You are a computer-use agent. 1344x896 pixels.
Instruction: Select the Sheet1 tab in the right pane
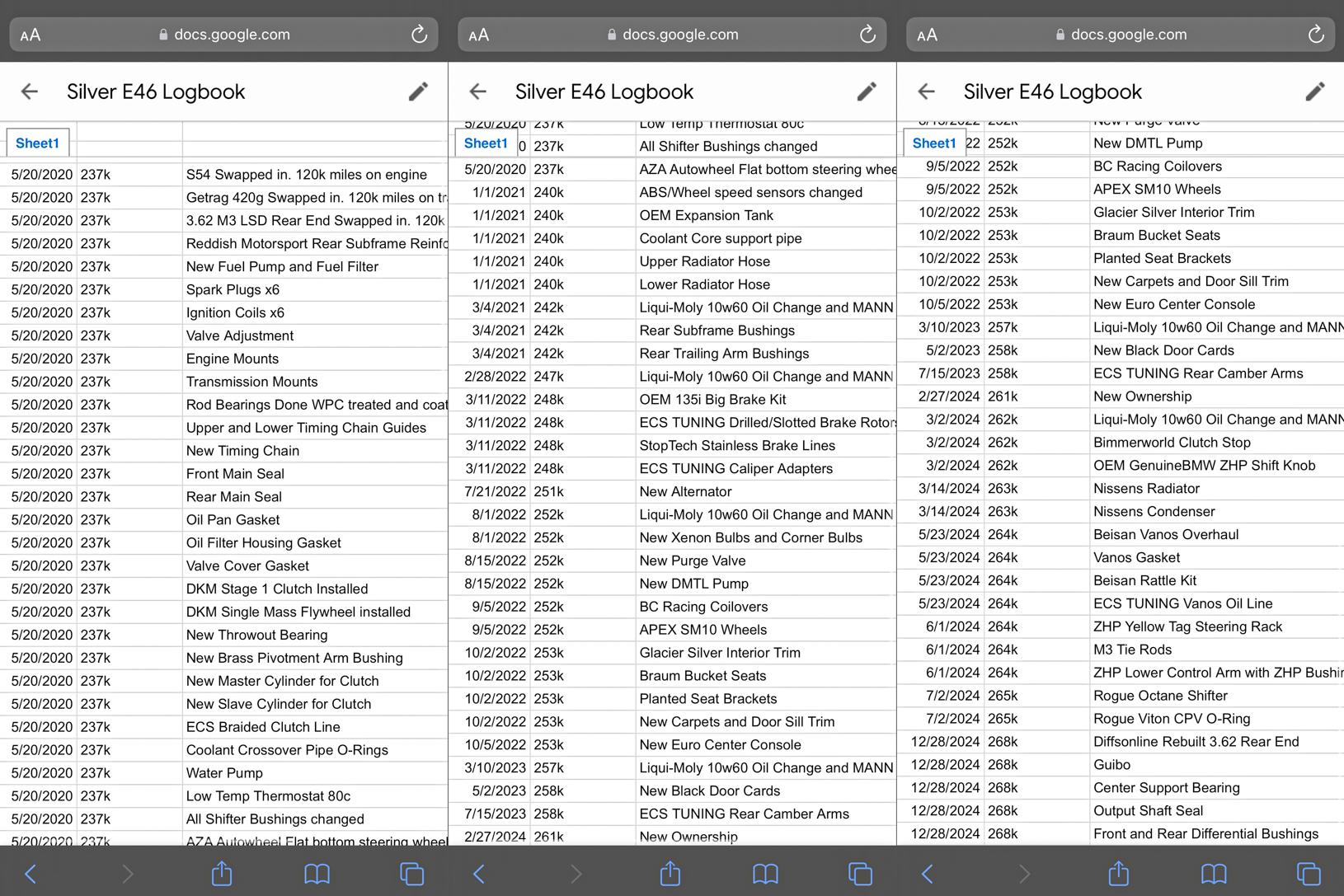[x=933, y=143]
